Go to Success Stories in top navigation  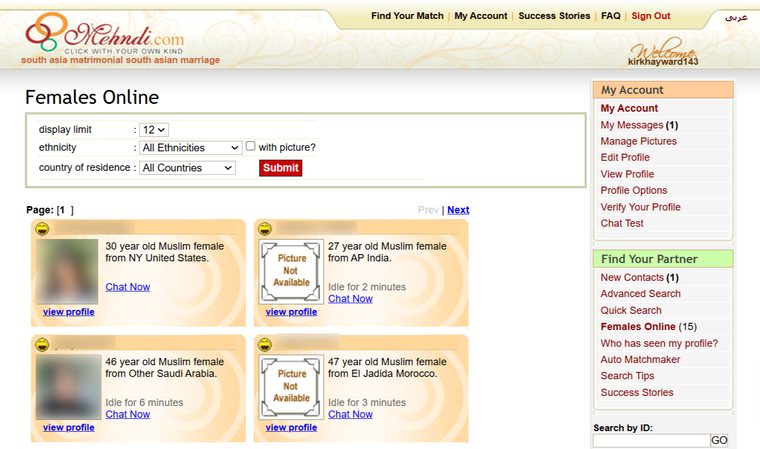pos(554,16)
